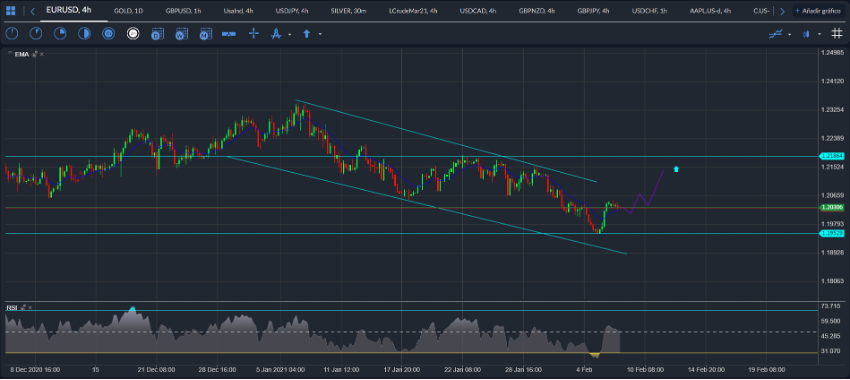This screenshot has height=380, width=850.
Task: Click the current price label 1.20306
Action: coord(832,207)
